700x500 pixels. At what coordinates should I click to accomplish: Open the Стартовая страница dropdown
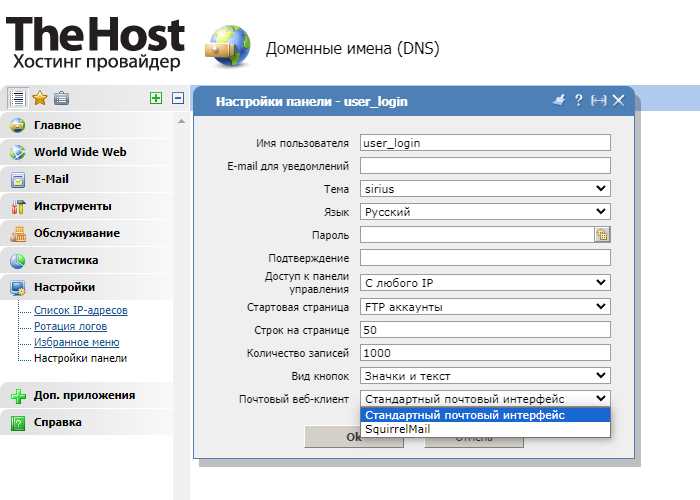(x=485, y=307)
